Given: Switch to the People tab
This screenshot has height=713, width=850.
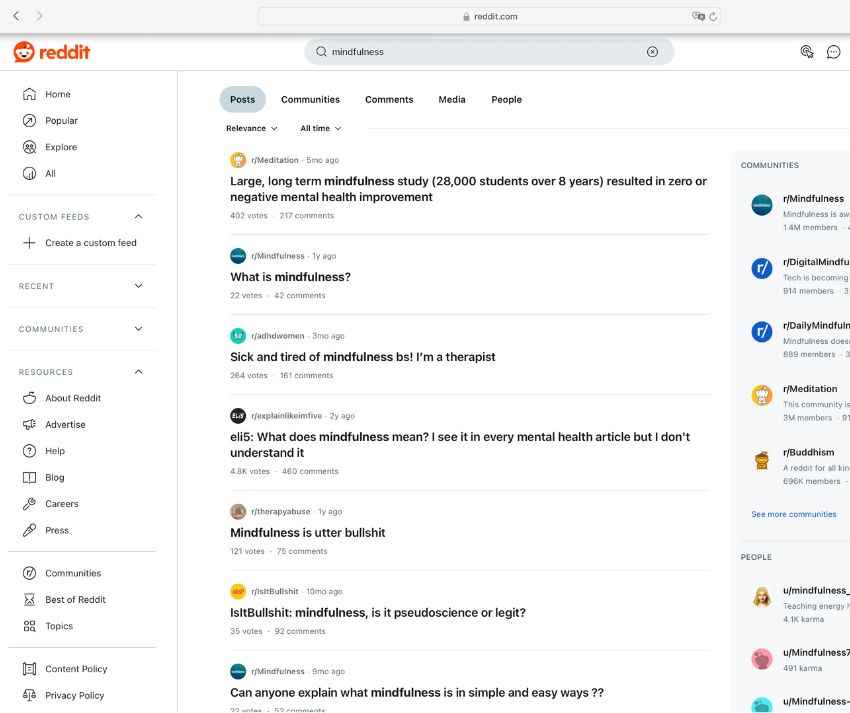Looking at the screenshot, I should pyautogui.click(x=506, y=100).
